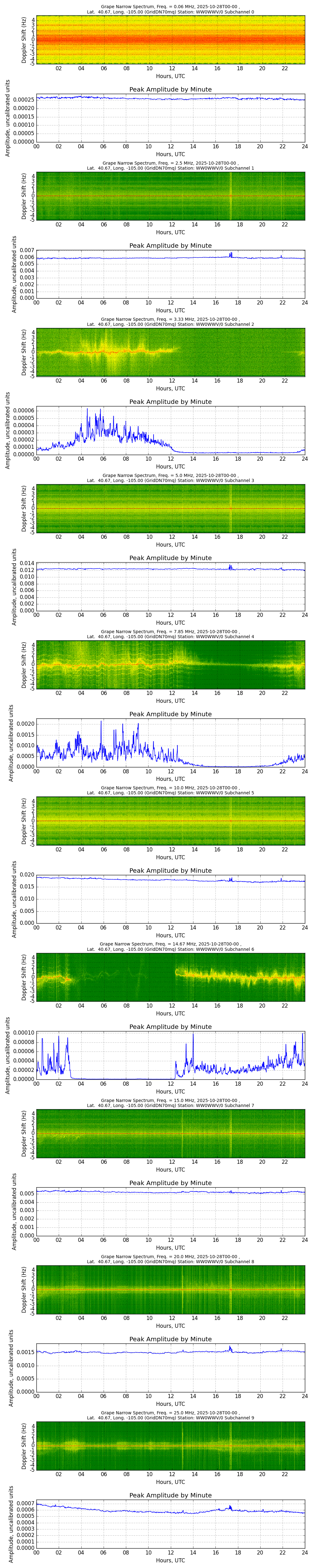This screenshot has width=314, height=1568.
Task: Select the 'Subchannel 1' station line
Action: pyautogui.click(x=170, y=168)
